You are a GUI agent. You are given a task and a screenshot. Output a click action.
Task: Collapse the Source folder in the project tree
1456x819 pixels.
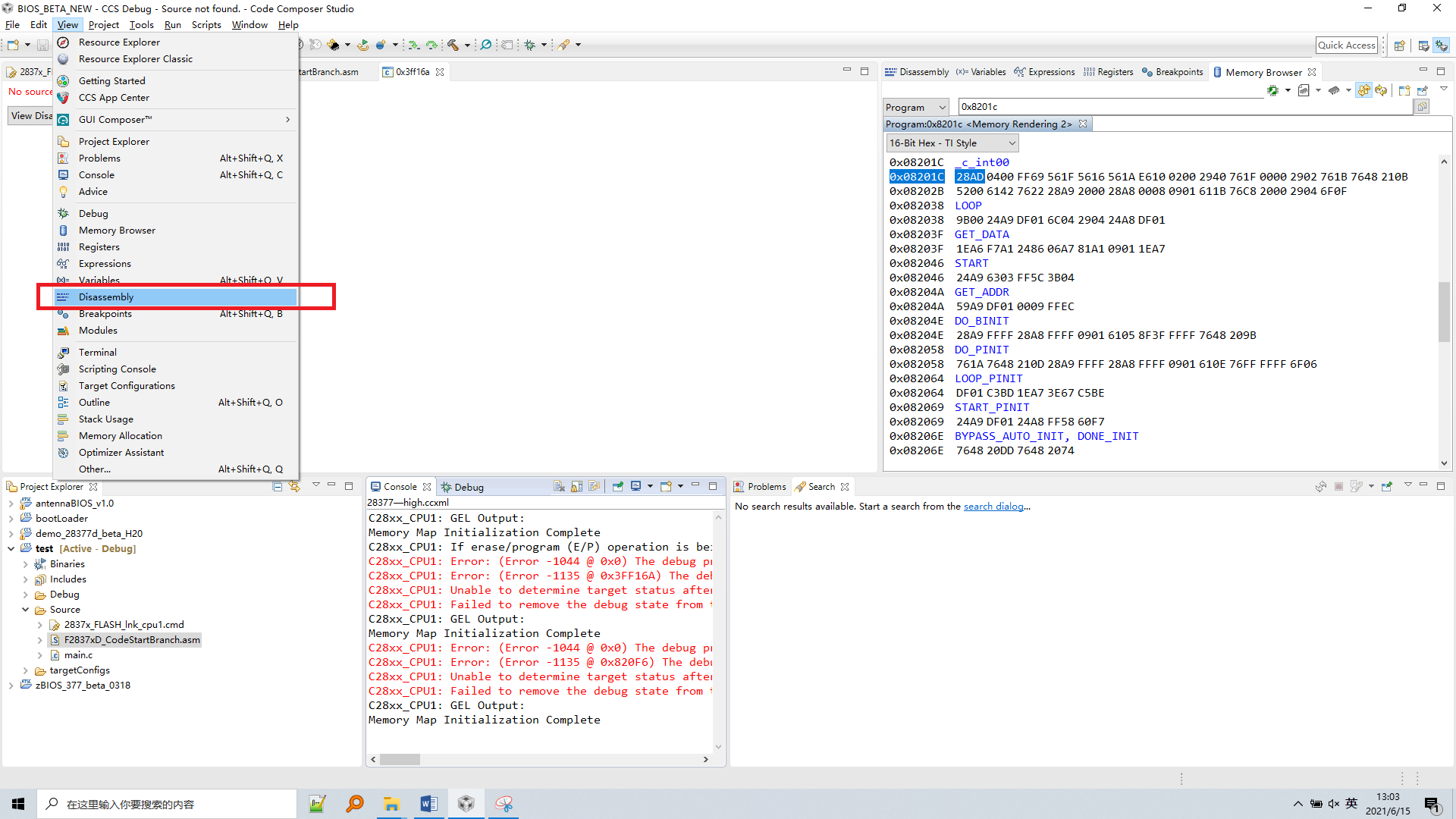click(x=25, y=610)
